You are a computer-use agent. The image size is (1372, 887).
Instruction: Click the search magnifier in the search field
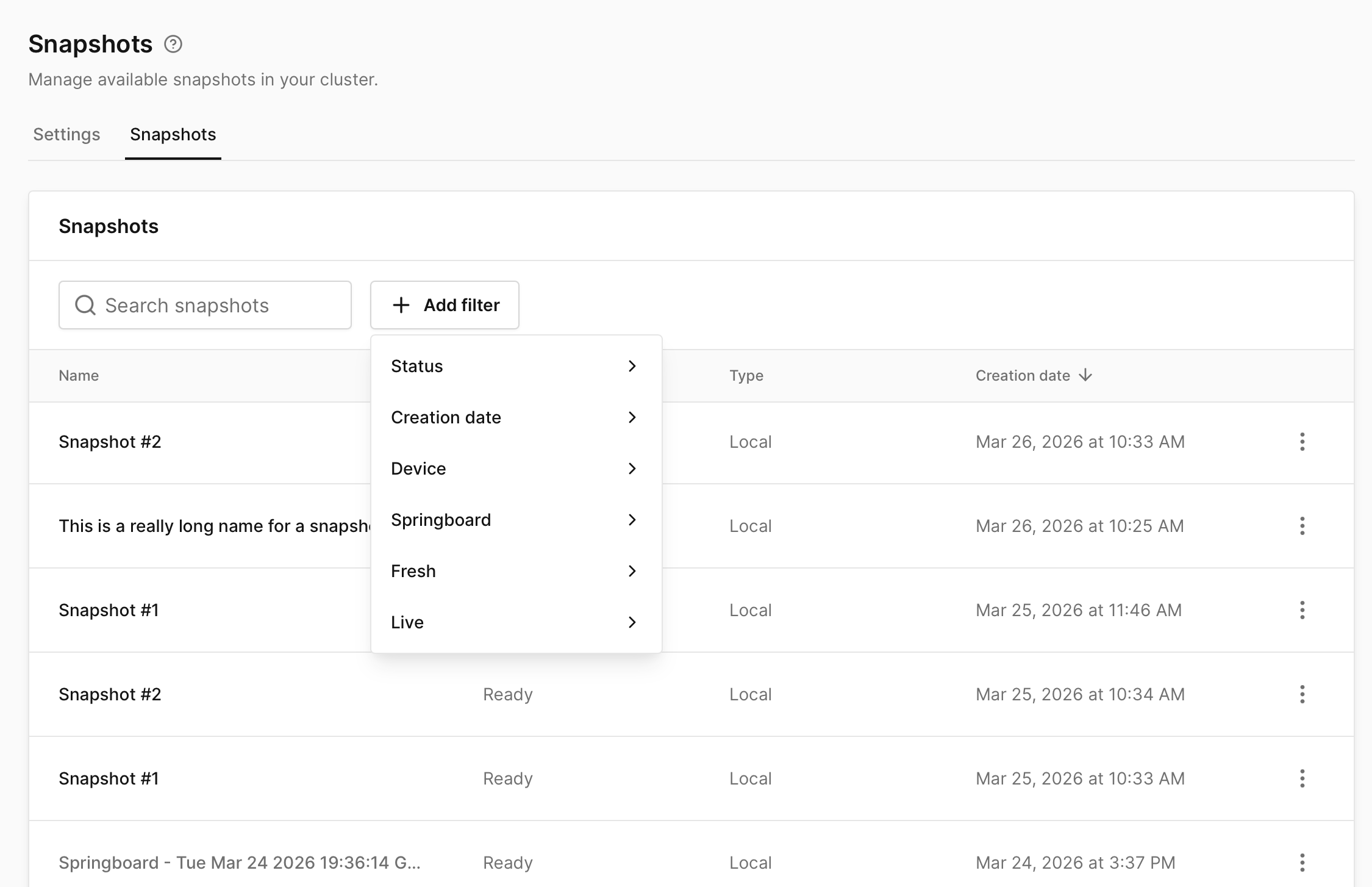(x=85, y=305)
